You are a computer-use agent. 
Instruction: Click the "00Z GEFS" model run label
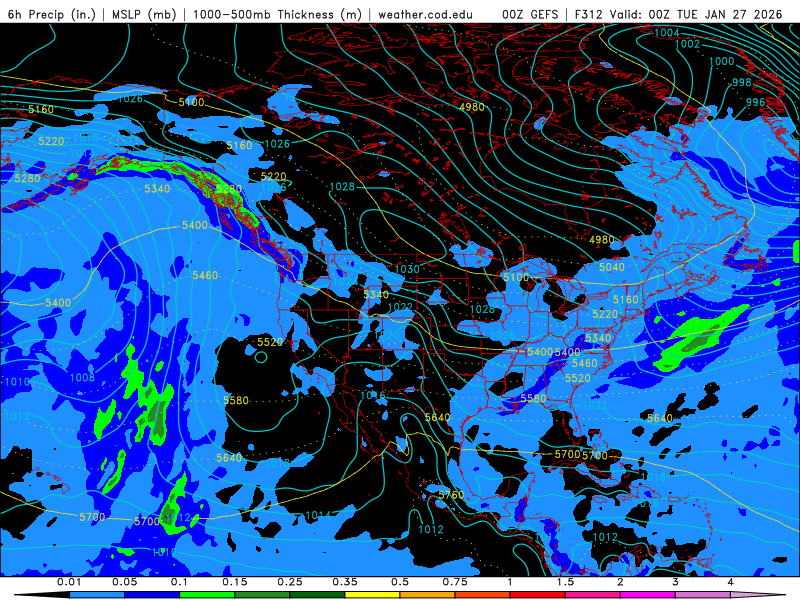coord(531,14)
